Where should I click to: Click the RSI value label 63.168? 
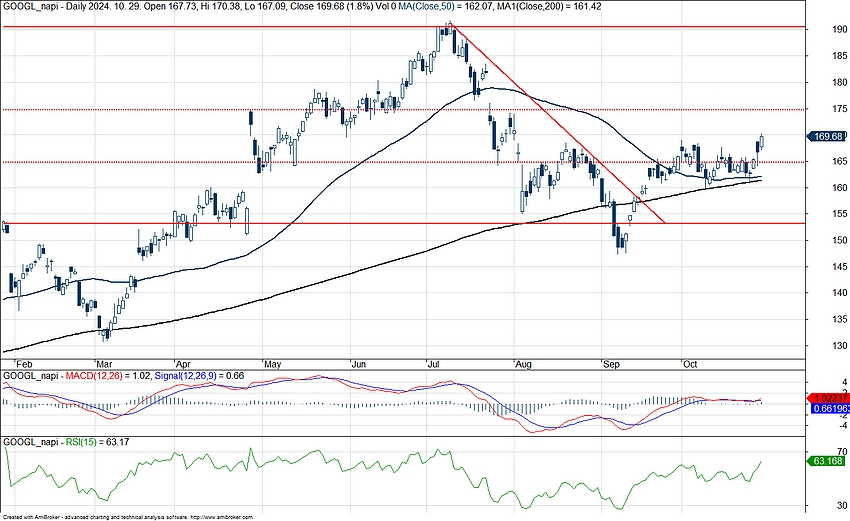click(827, 461)
